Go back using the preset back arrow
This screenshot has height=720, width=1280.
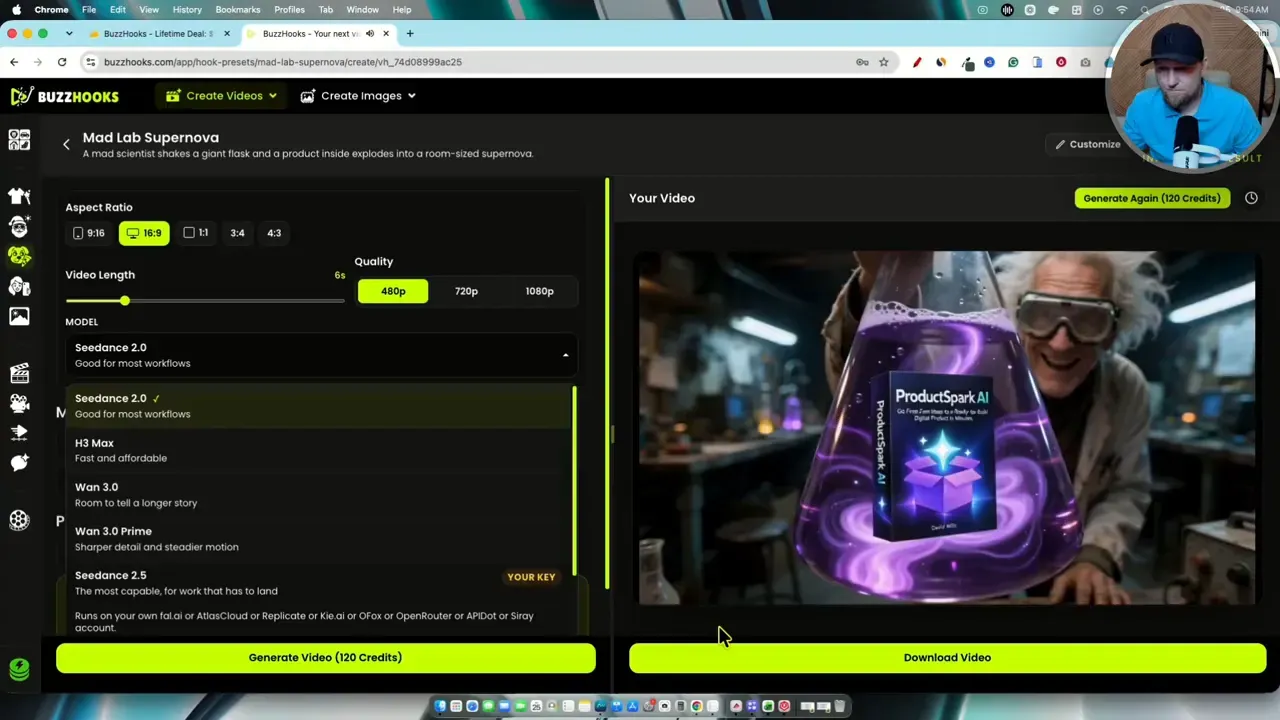pyautogui.click(x=67, y=145)
